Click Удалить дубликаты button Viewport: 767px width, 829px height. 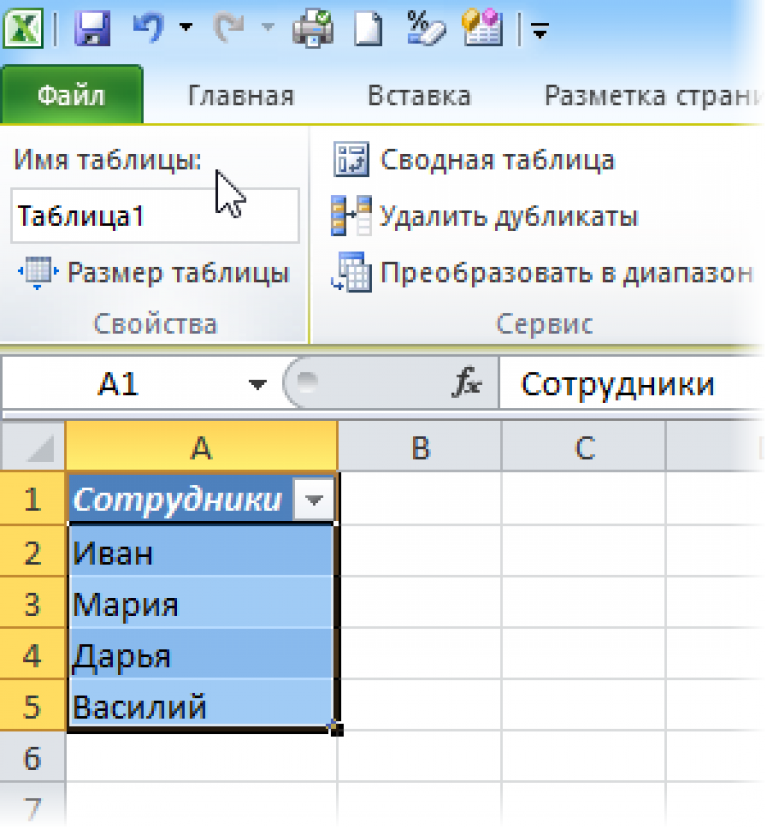coord(485,216)
